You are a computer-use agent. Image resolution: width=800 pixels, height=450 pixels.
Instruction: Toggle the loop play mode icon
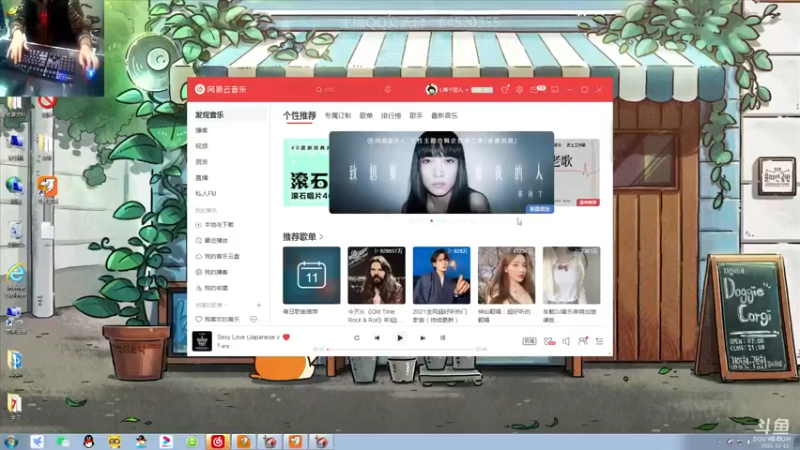(357, 338)
